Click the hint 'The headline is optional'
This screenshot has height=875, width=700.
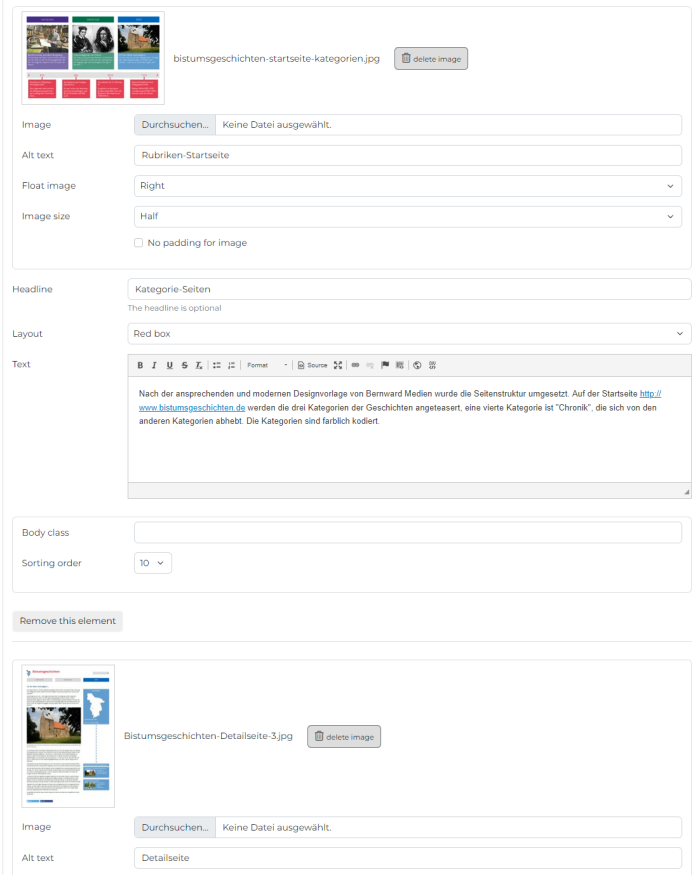(174, 308)
